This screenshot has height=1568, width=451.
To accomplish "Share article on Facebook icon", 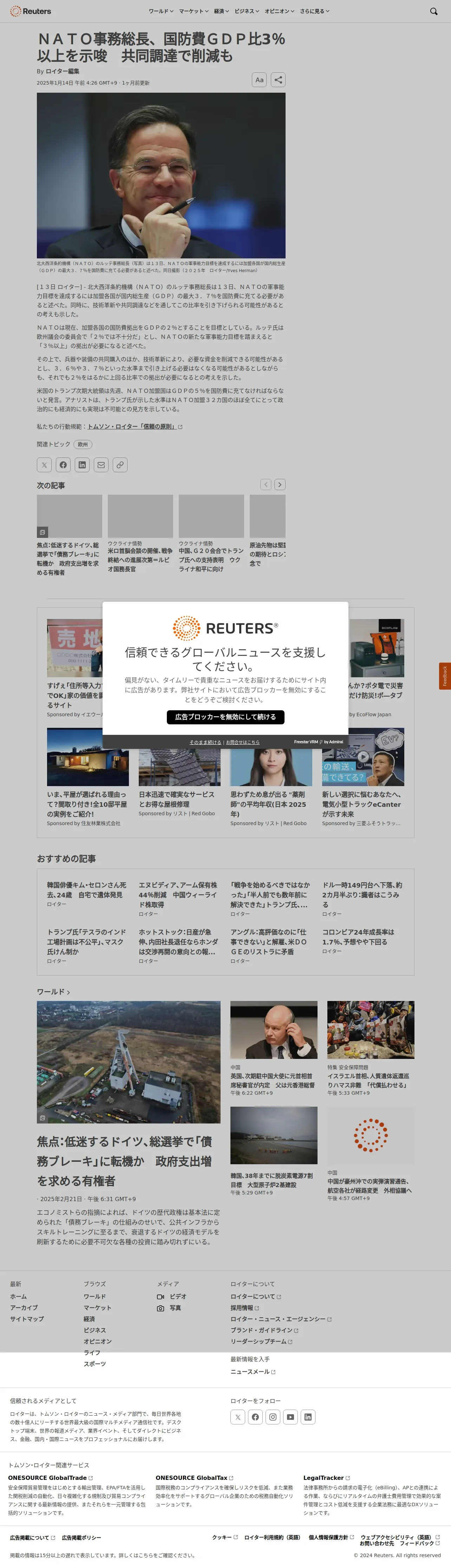I will (x=63, y=465).
